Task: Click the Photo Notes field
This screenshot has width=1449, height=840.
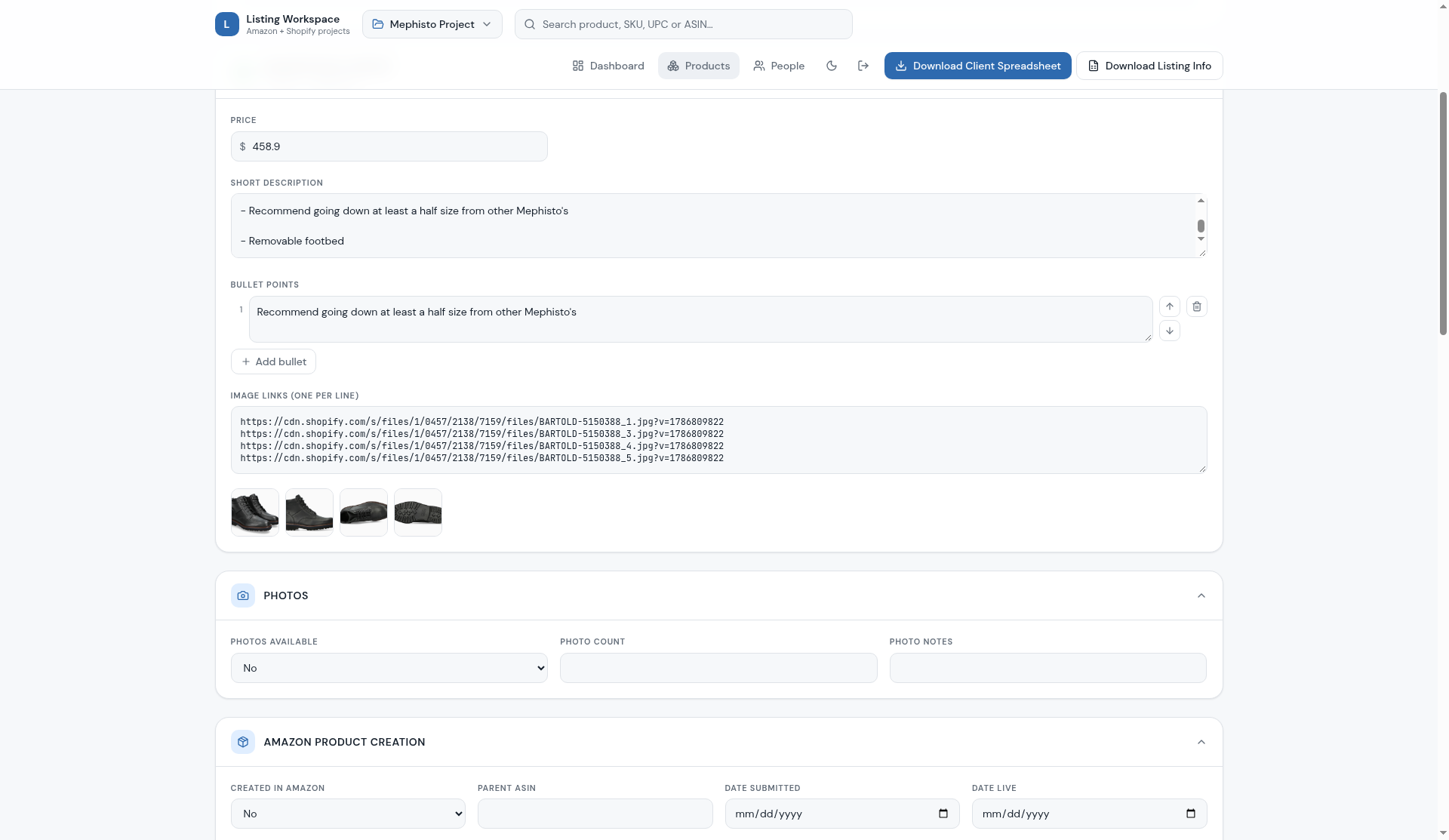Action: pyautogui.click(x=1048, y=668)
